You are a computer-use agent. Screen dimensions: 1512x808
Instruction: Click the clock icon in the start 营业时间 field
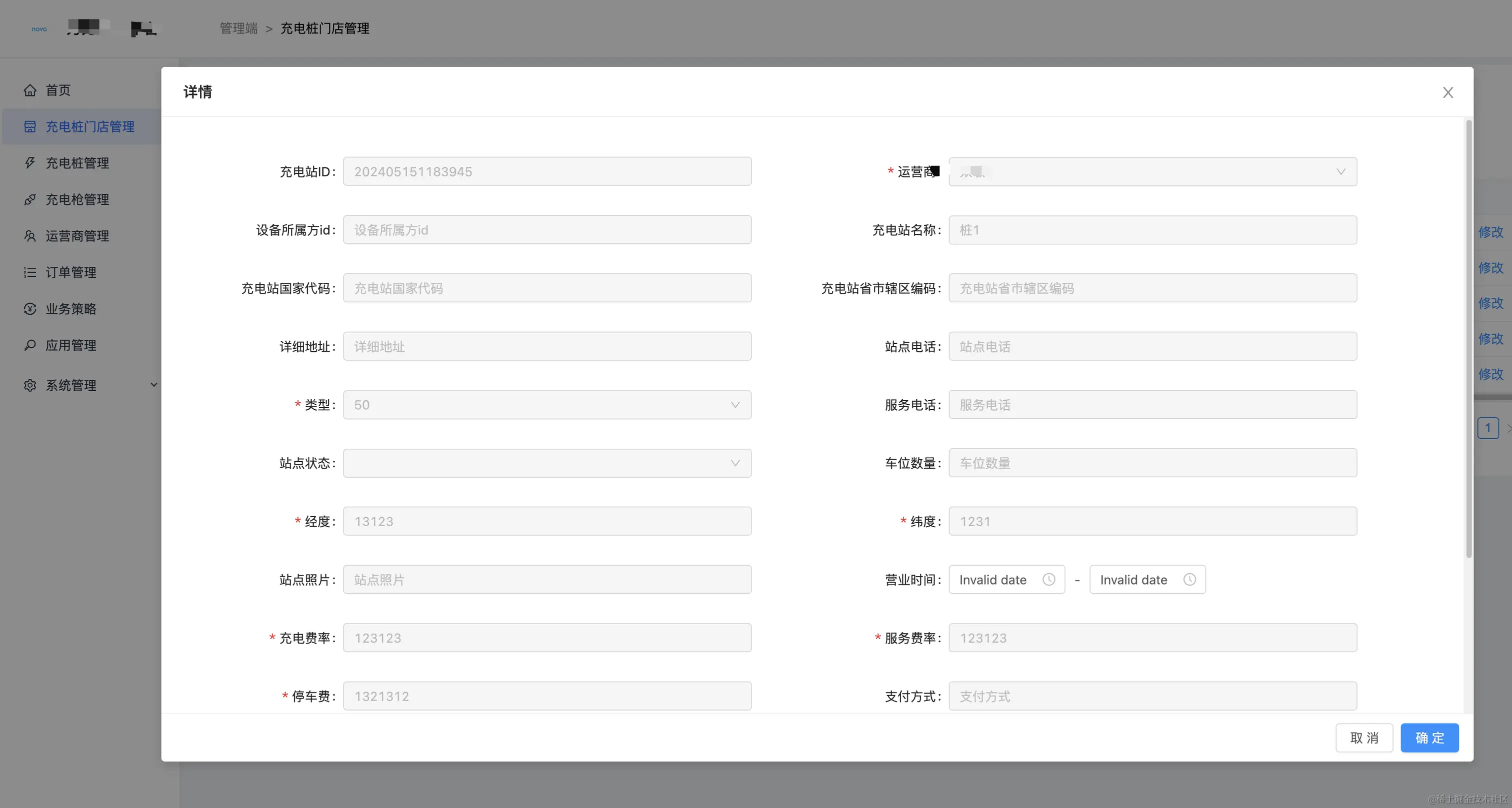point(1048,580)
